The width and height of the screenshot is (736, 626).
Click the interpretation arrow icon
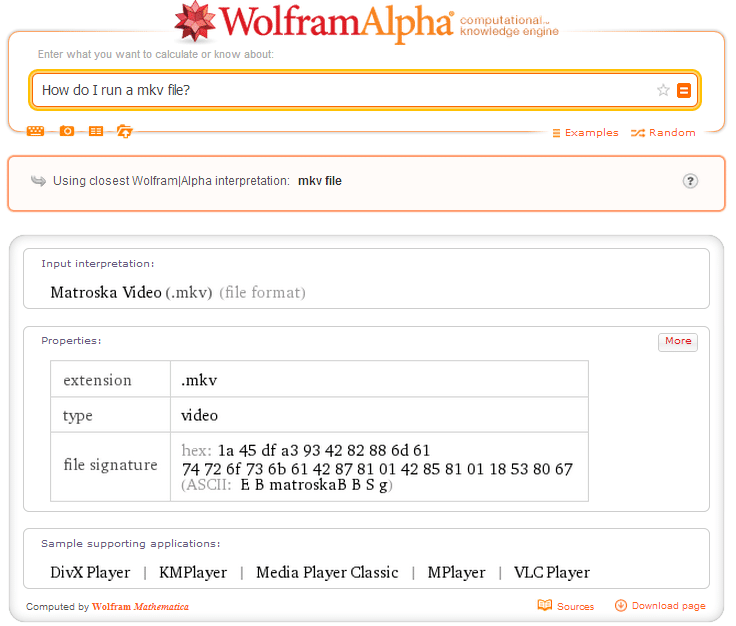(x=38, y=181)
